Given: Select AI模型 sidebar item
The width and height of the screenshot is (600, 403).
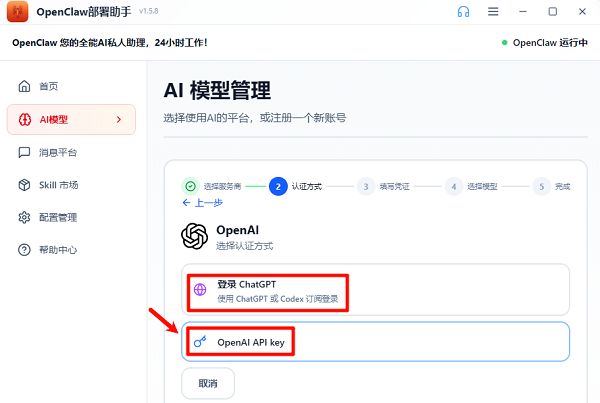Looking at the screenshot, I should click(71, 119).
